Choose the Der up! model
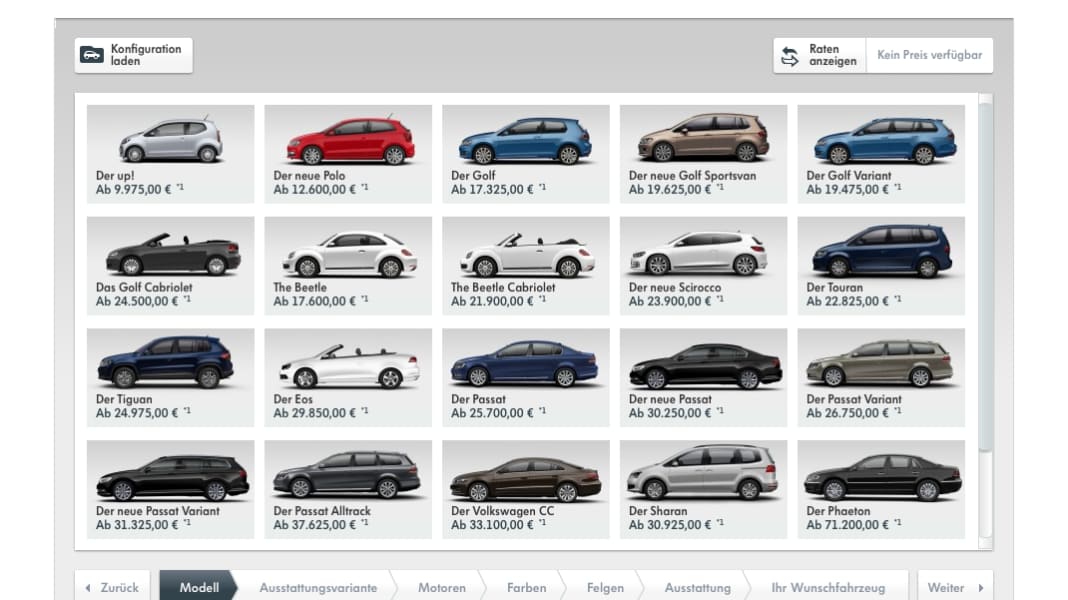This screenshot has height=600, width=1068. [170, 154]
